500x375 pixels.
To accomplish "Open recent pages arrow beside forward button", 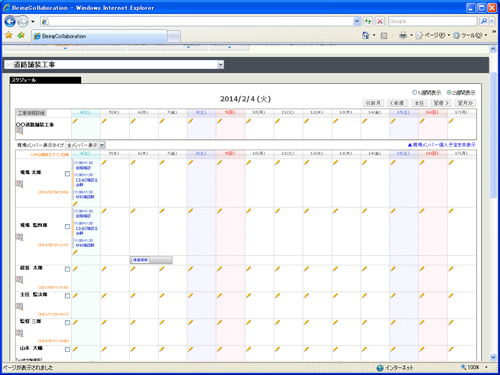I will click(x=33, y=22).
